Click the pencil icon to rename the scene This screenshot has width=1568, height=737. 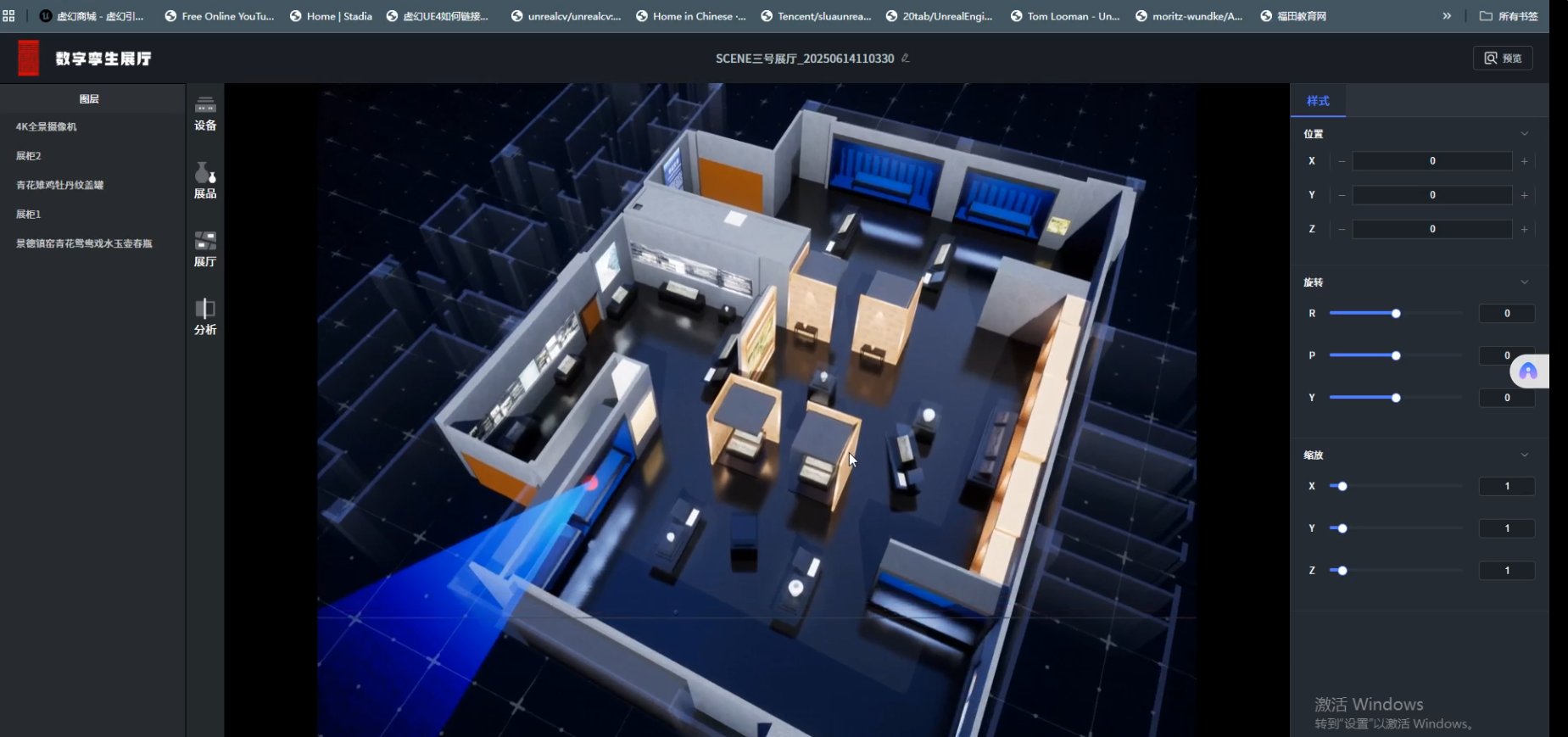(906, 58)
